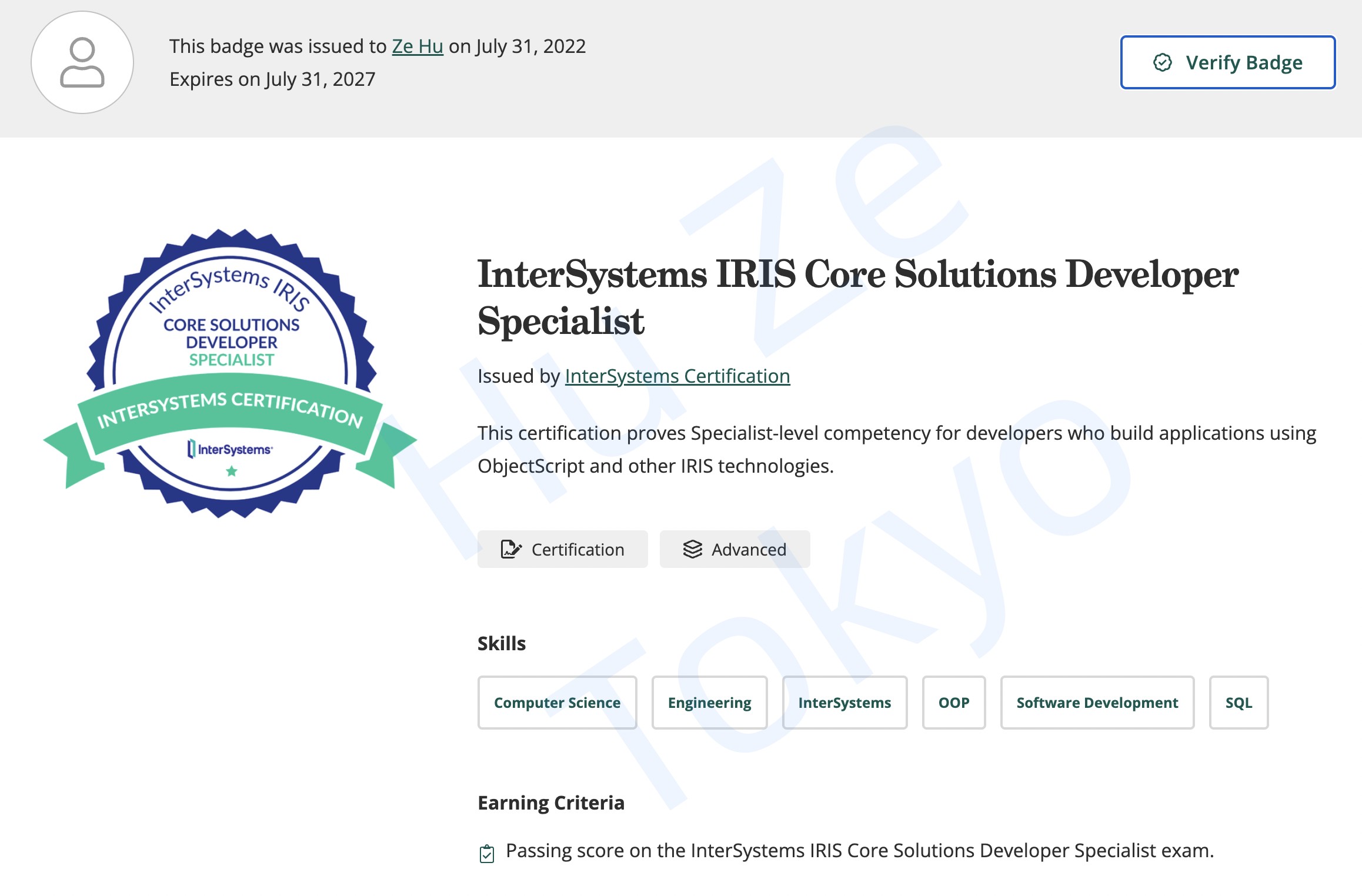The height and width of the screenshot is (896, 1362).
Task: Click the 'Skills' section heading
Action: click(x=502, y=643)
